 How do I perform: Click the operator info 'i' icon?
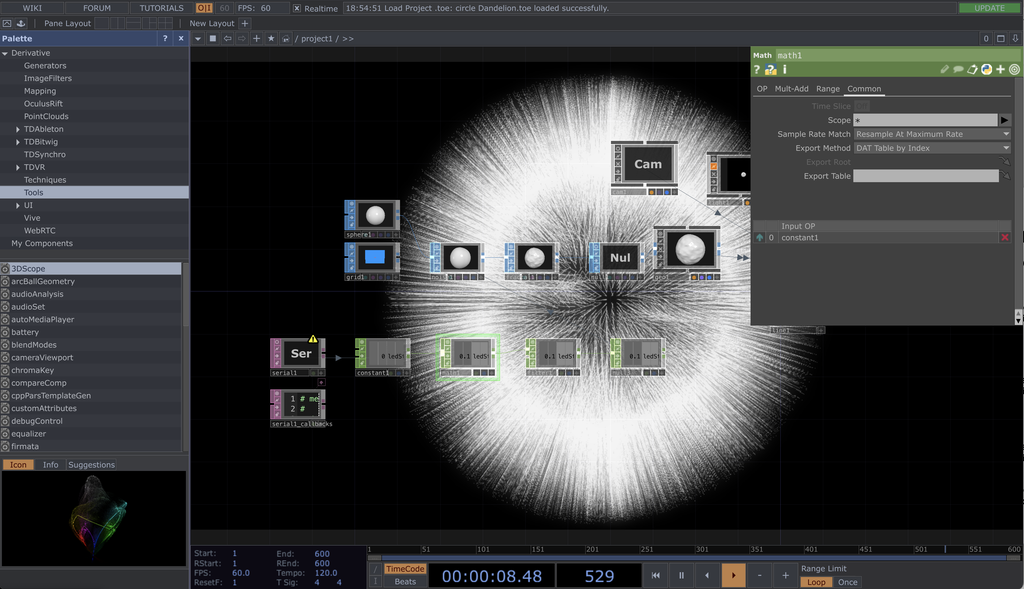click(x=785, y=70)
